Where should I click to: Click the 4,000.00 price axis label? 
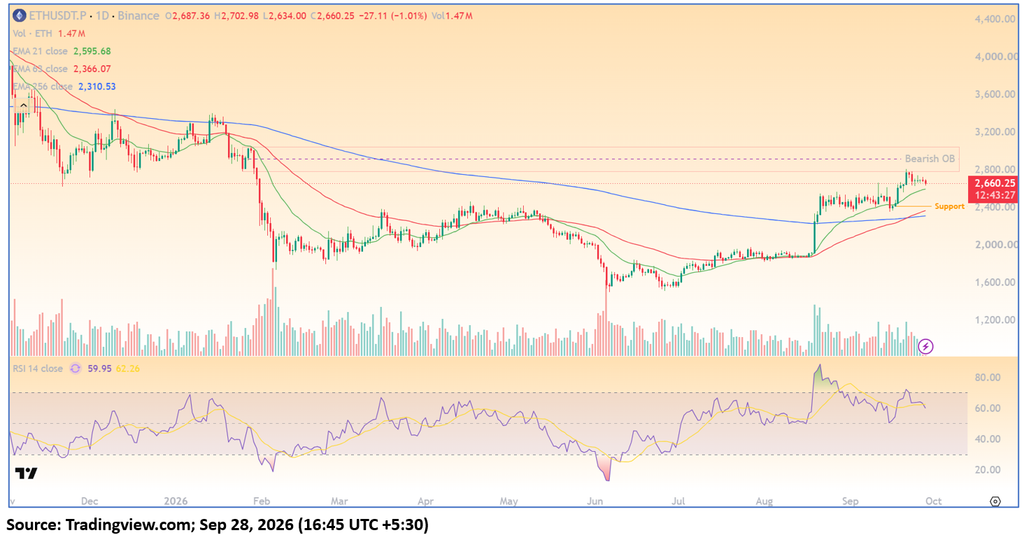[x=995, y=57]
